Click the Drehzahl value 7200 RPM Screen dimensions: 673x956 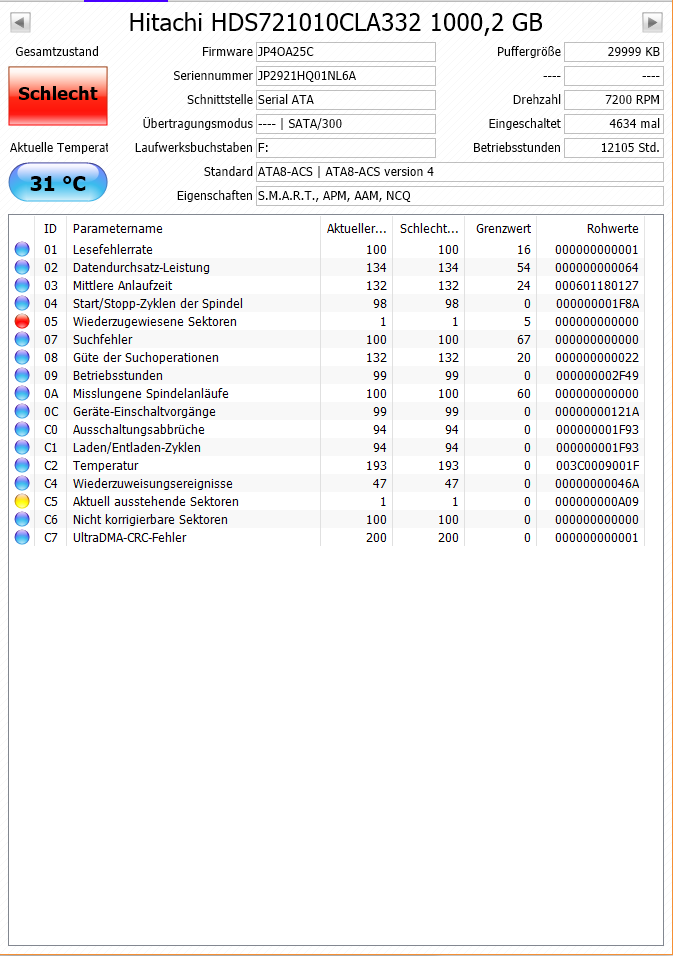coord(614,99)
